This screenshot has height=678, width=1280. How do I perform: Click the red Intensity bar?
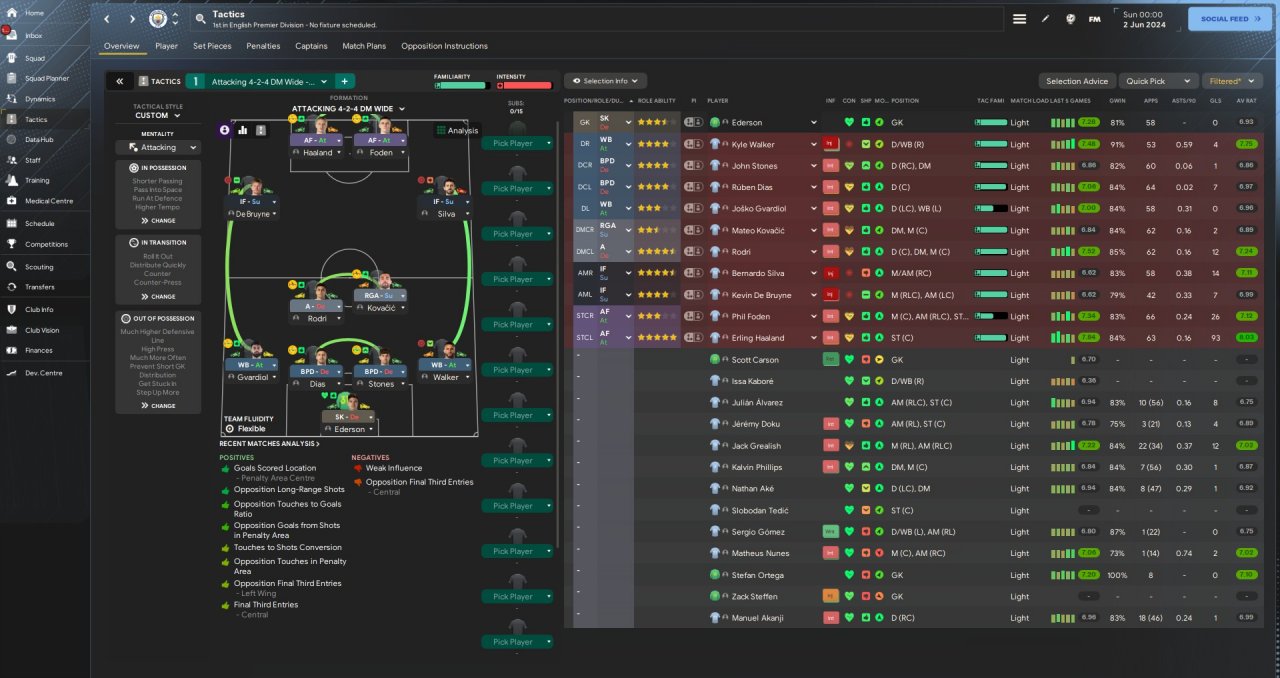(x=523, y=86)
